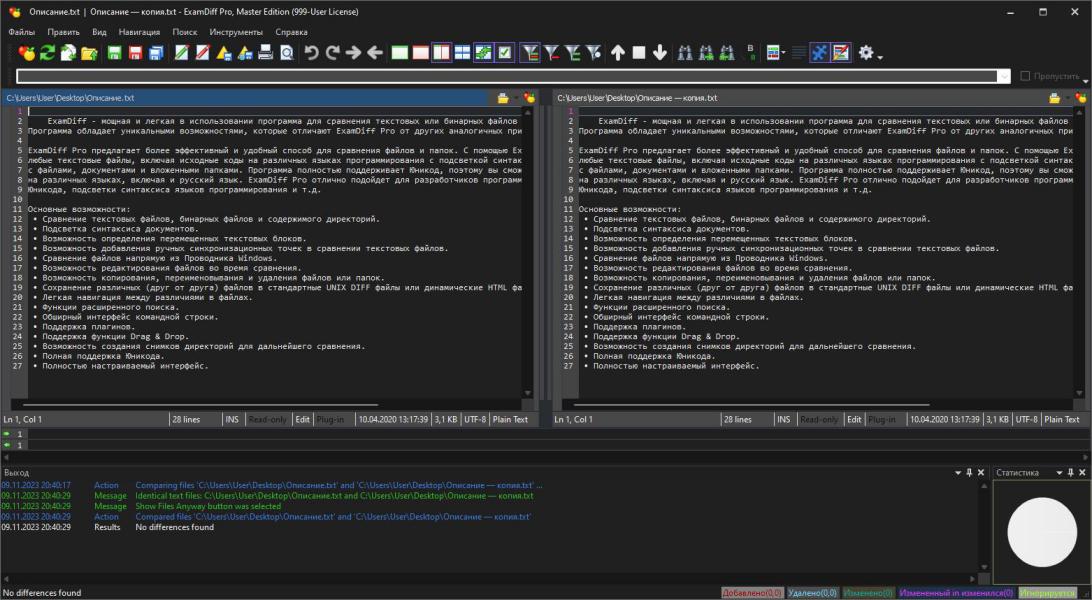Click the red pencil edit icon
1092x600 pixels.
[x=203, y=53]
